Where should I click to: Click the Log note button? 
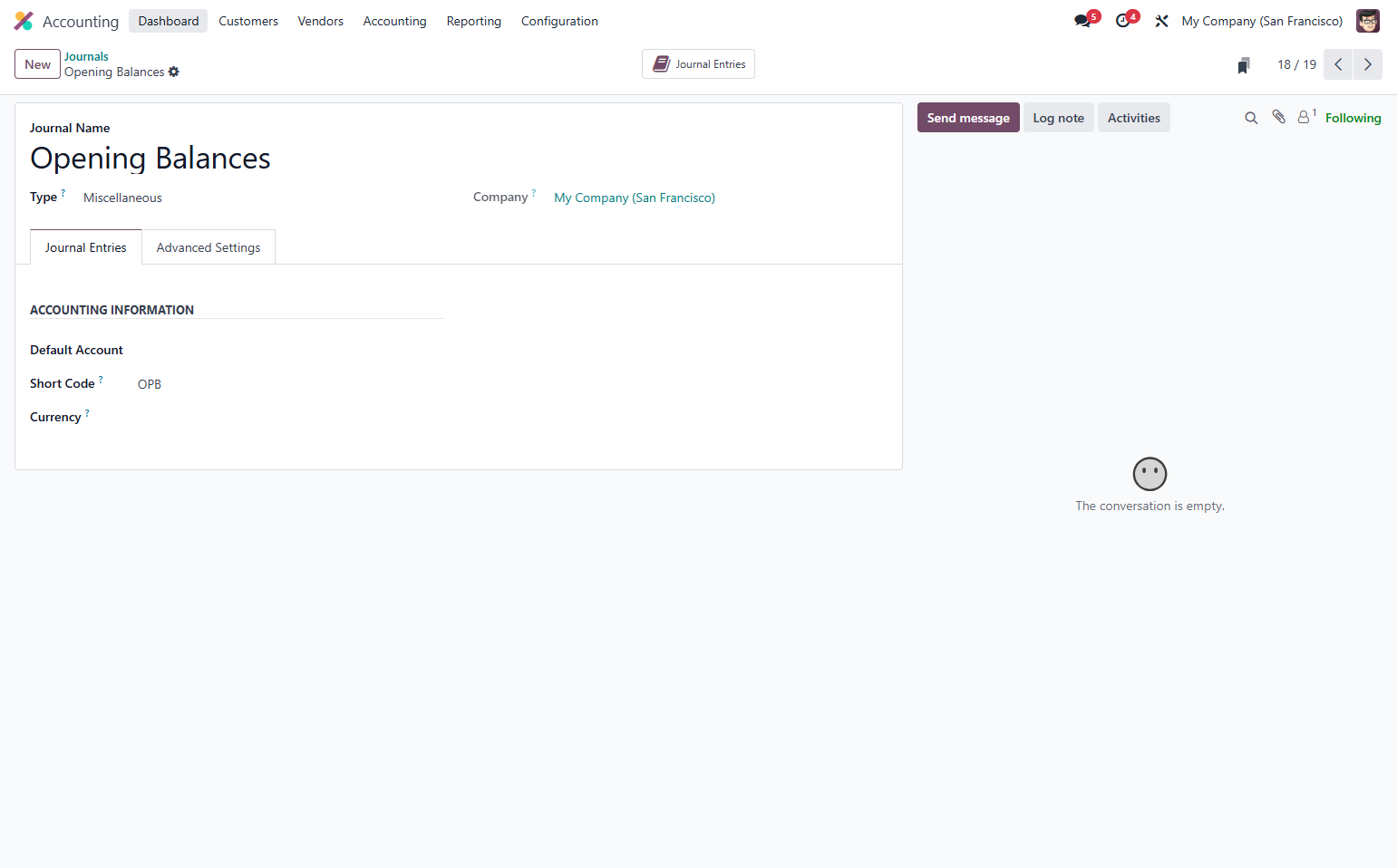1058,118
